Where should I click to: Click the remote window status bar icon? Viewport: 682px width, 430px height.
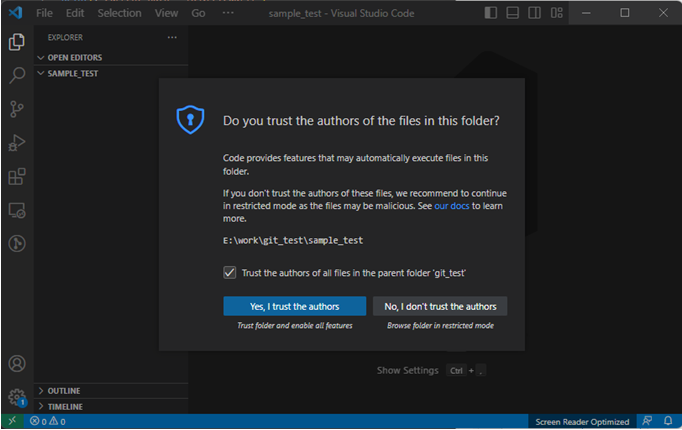[12, 421]
